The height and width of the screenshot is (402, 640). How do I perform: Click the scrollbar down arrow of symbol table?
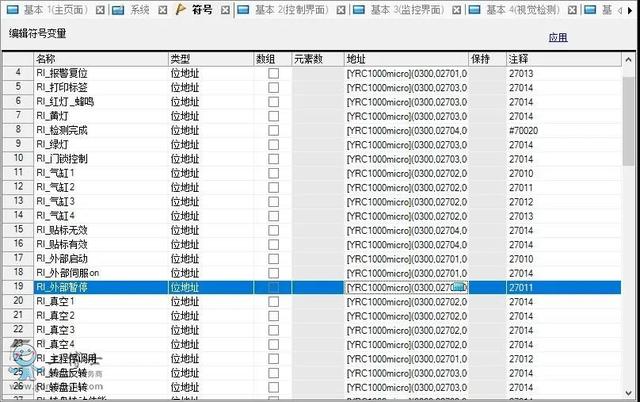[x=628, y=393]
